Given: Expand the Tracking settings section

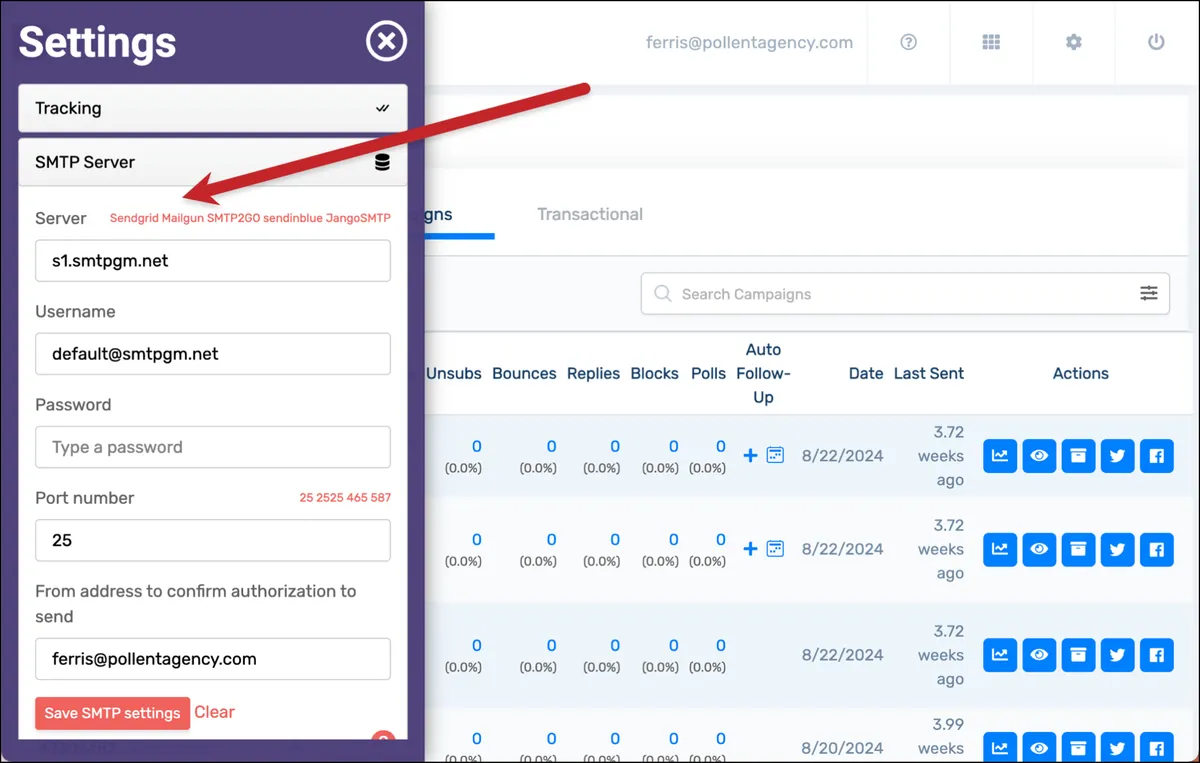Looking at the screenshot, I should pos(213,108).
